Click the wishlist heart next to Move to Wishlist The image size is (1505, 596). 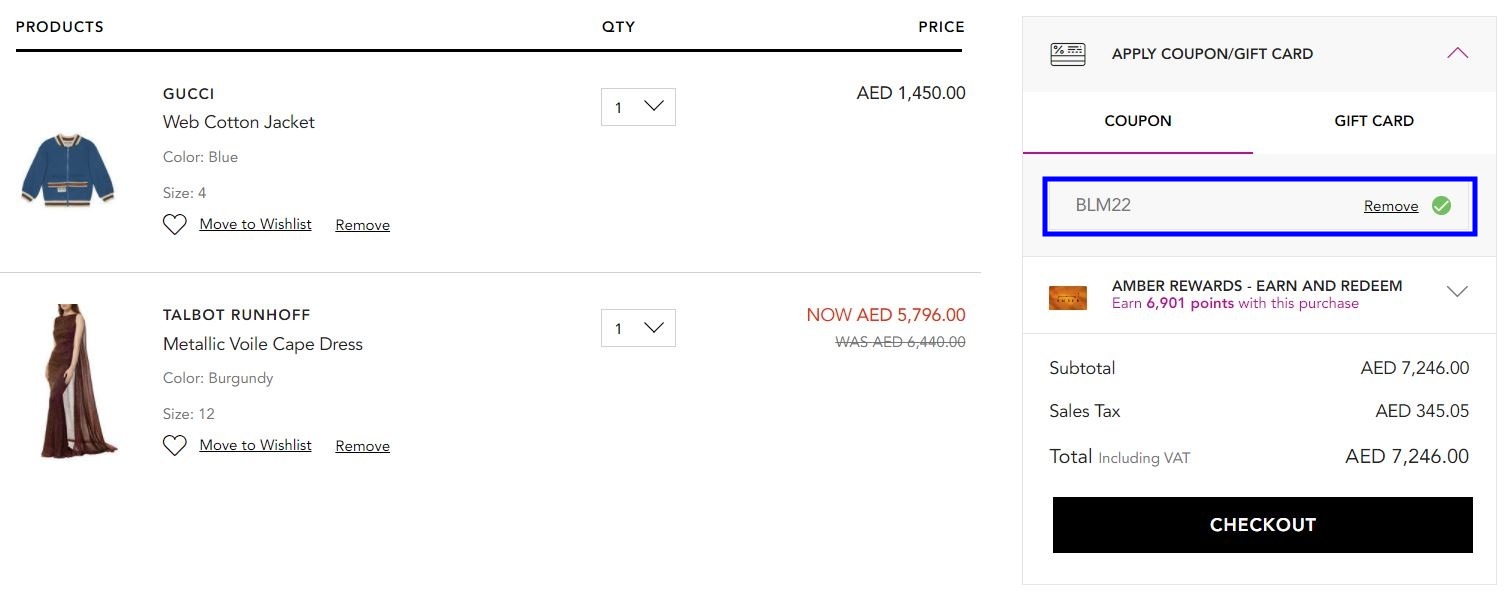(x=174, y=224)
